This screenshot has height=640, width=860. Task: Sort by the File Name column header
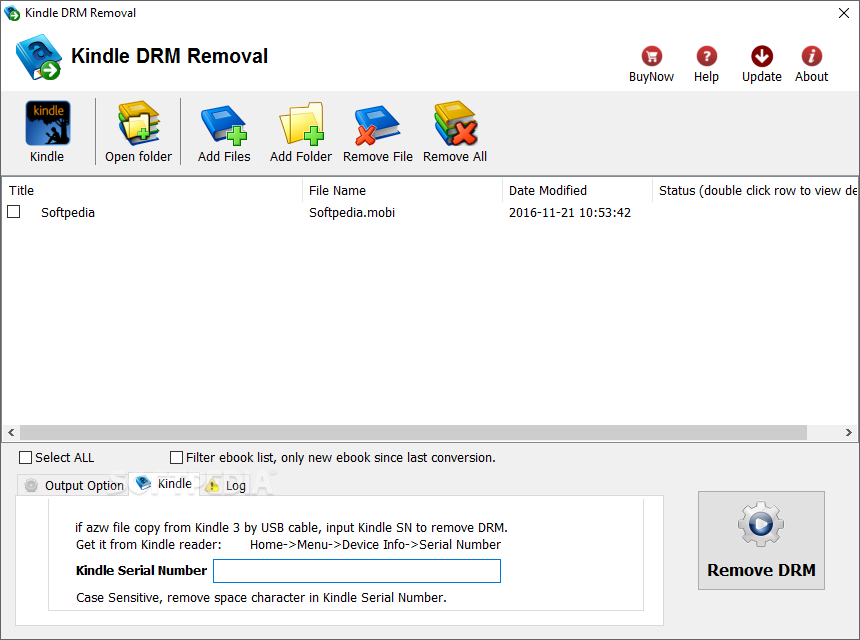[402, 190]
